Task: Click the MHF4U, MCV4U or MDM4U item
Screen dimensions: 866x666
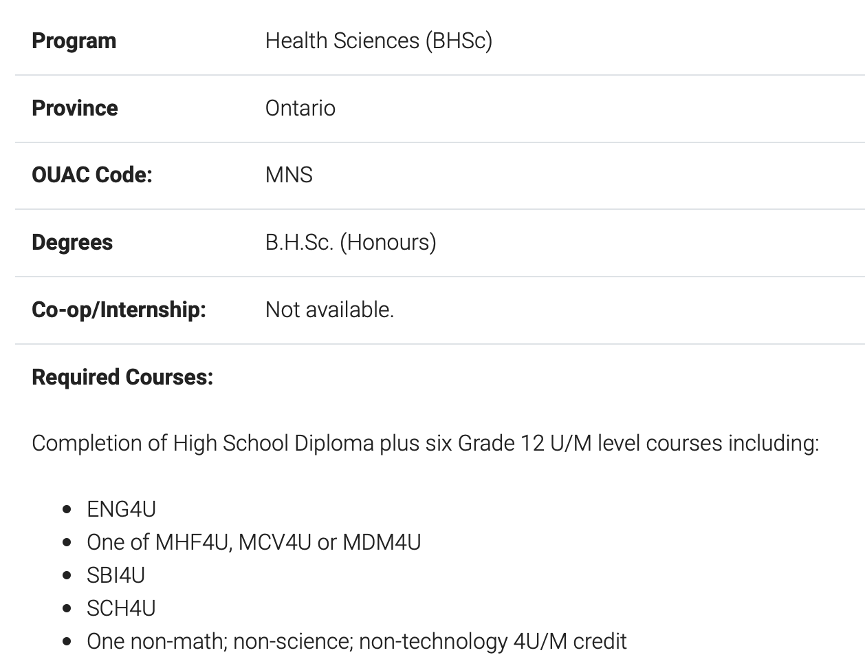Action: [254, 542]
